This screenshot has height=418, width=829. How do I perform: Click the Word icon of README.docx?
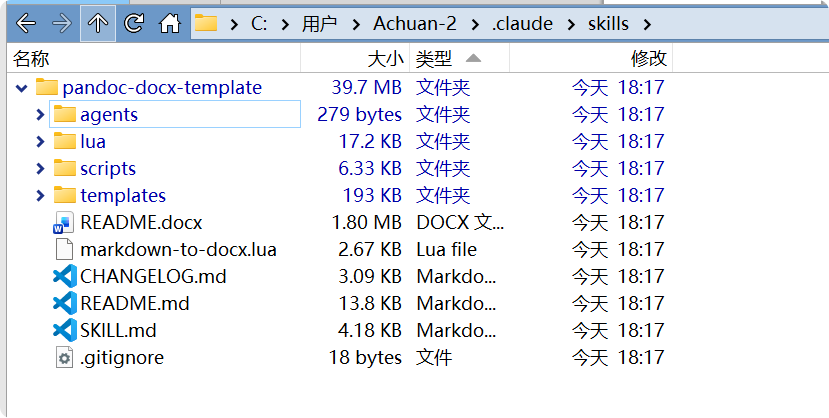click(x=64, y=222)
